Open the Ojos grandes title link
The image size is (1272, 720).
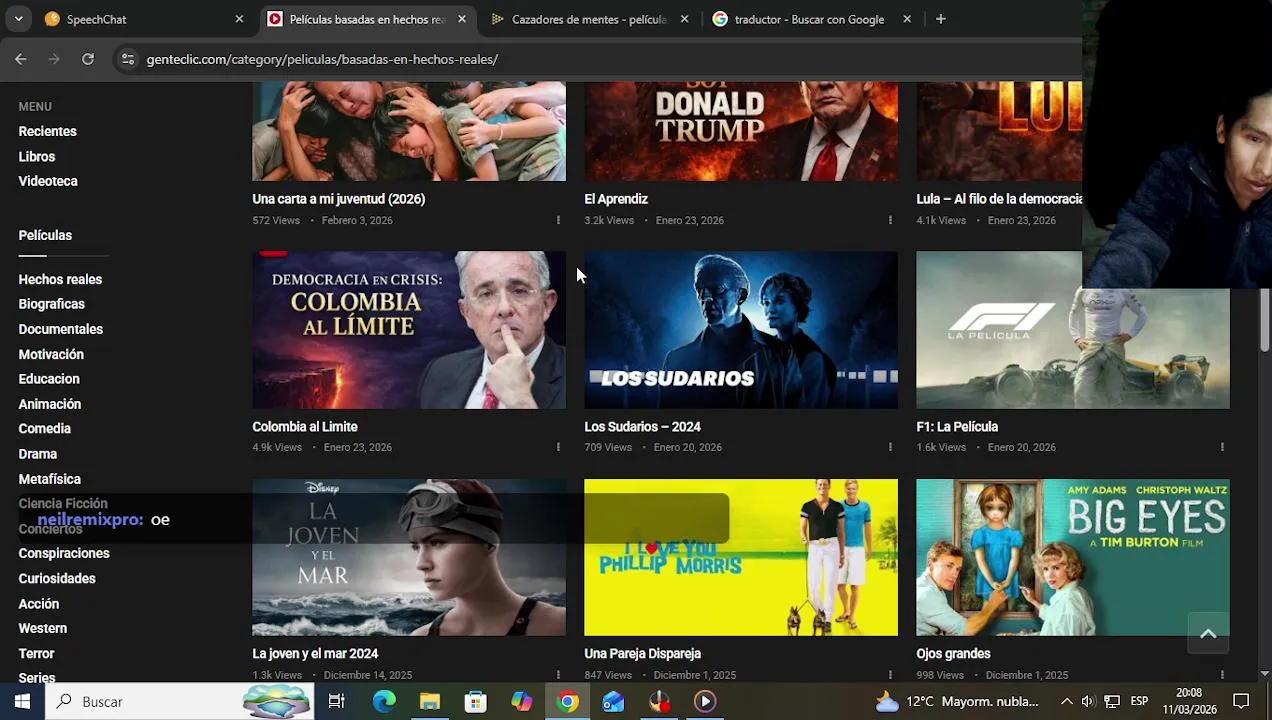click(953, 654)
